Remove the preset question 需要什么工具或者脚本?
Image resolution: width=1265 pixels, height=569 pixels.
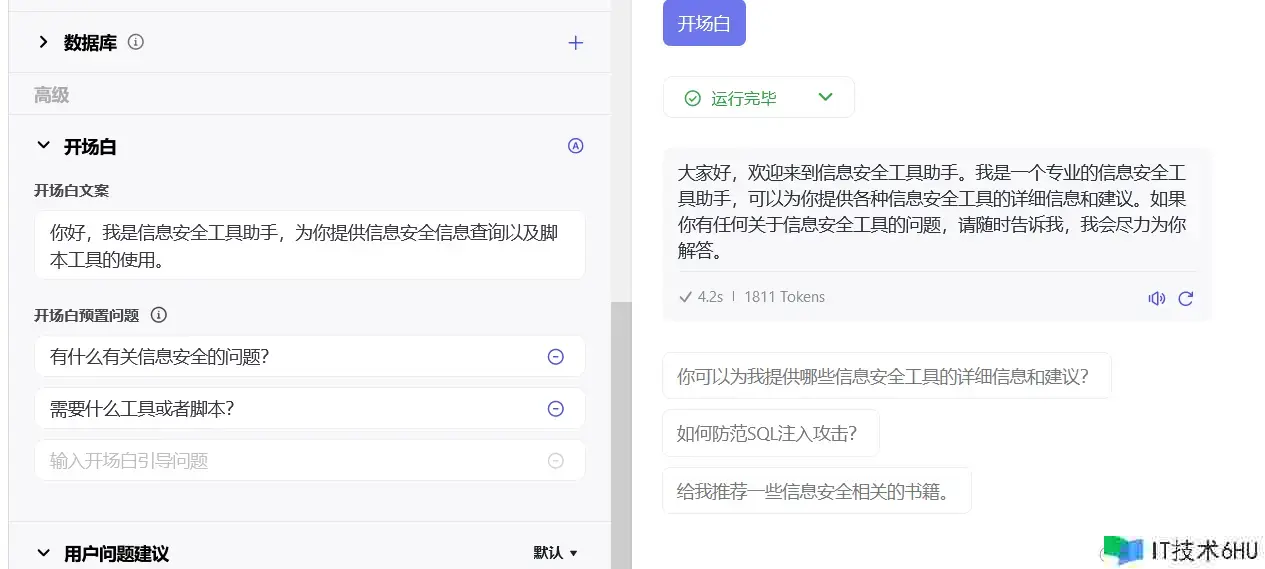(556, 409)
